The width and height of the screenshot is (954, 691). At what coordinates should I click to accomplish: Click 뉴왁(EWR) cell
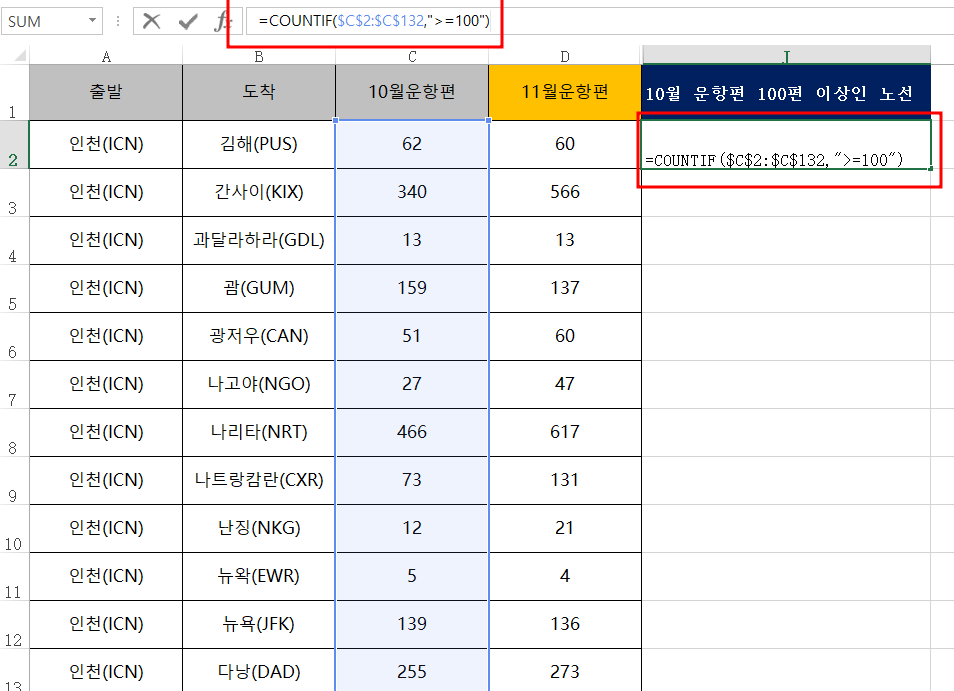tap(259, 577)
